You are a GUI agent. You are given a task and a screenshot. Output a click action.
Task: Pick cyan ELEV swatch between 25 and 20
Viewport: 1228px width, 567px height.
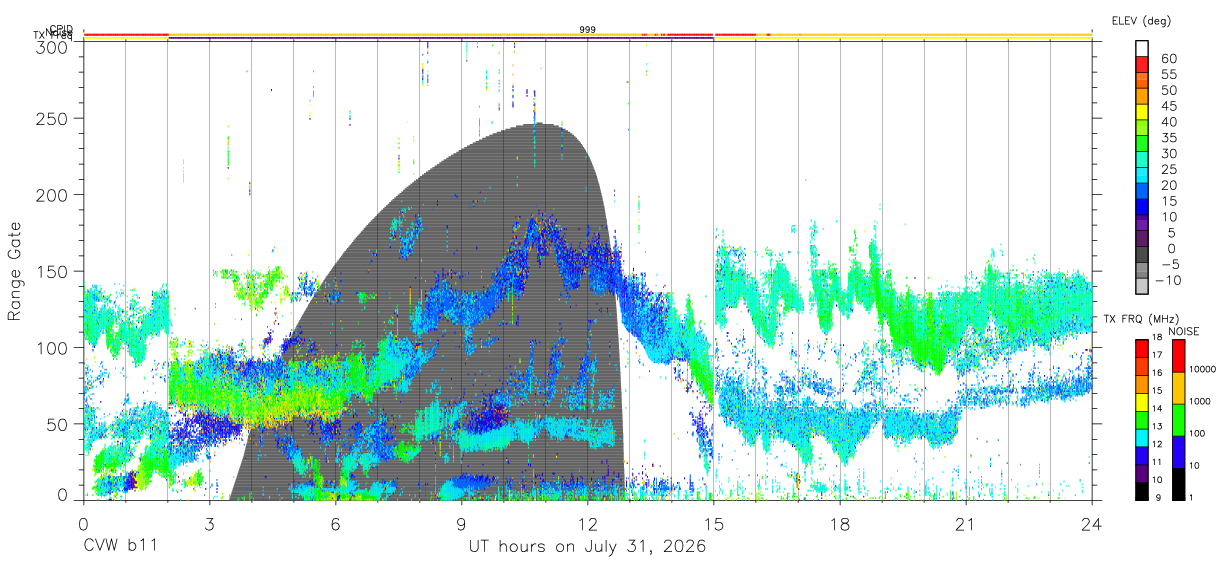click(x=1142, y=176)
